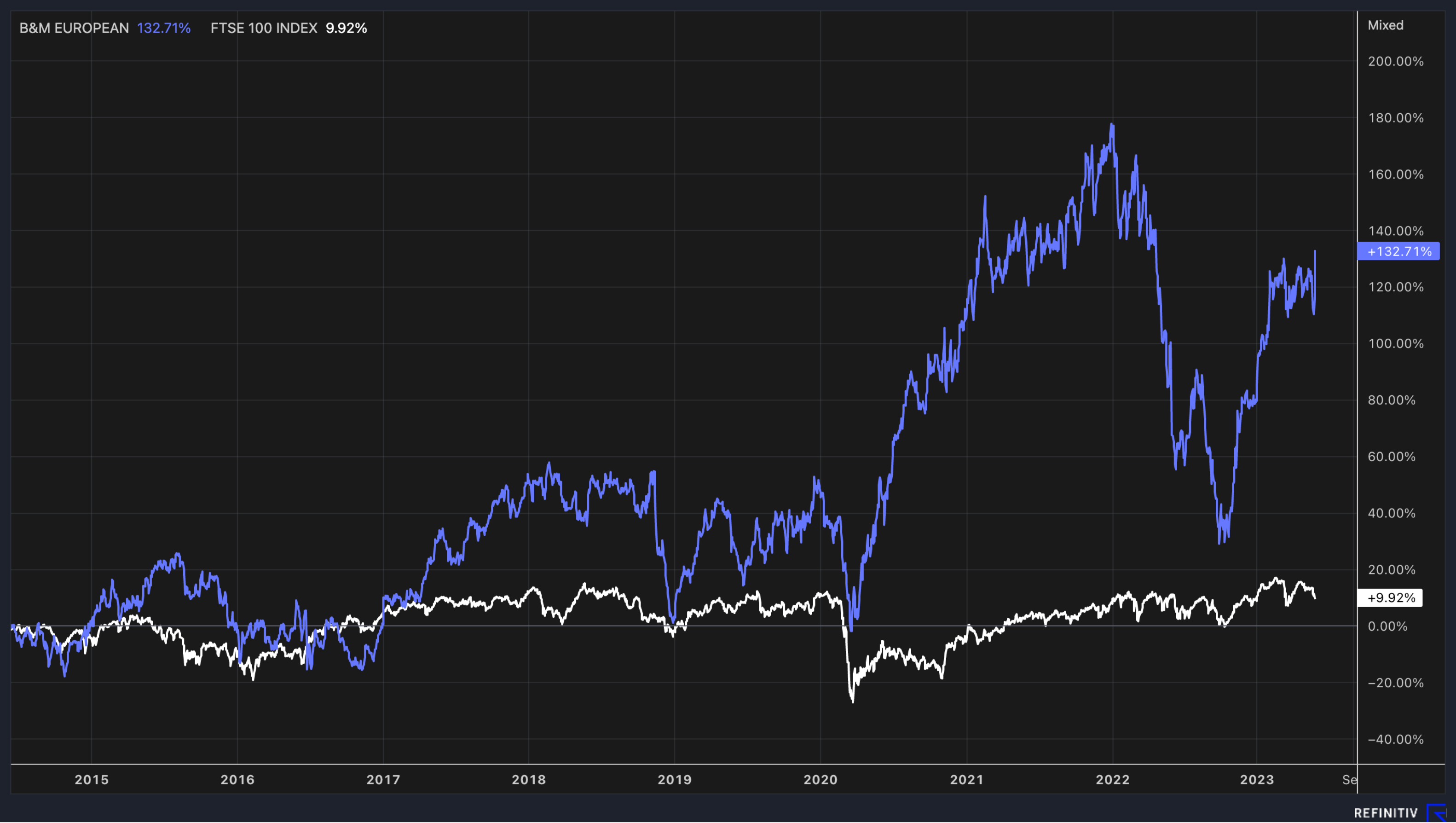Click the −20.00% y-axis label
This screenshot has width=1456, height=823.
pos(1396,682)
